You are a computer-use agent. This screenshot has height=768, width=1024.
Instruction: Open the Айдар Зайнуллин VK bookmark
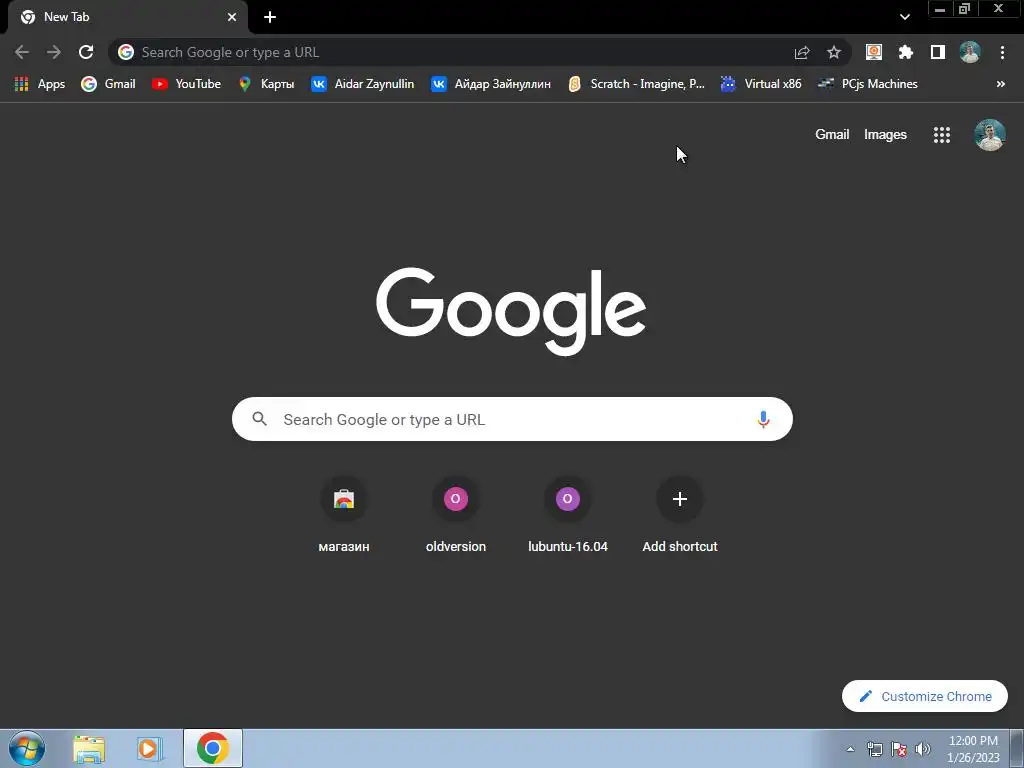[x=491, y=84]
